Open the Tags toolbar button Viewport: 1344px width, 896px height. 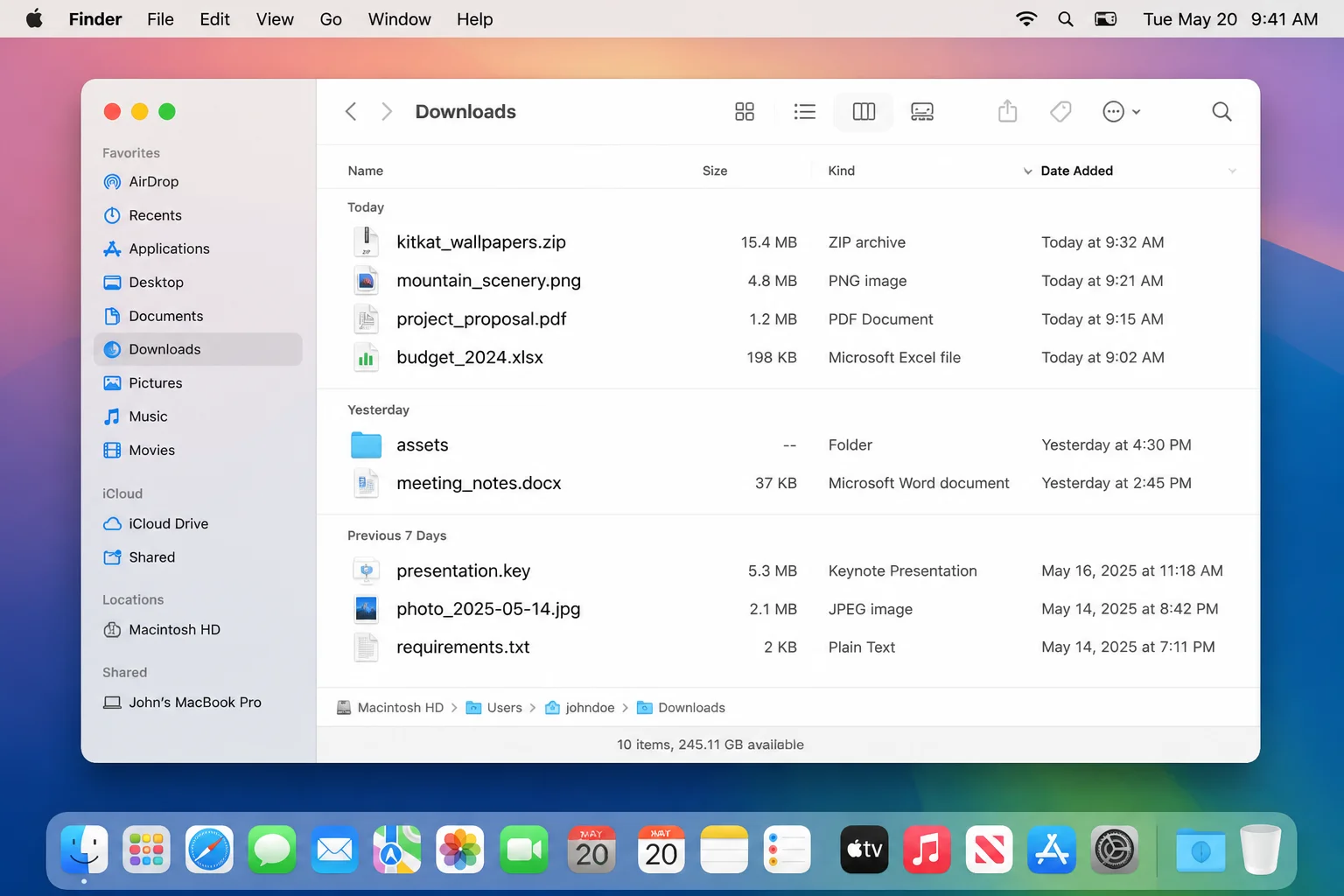(1060, 111)
